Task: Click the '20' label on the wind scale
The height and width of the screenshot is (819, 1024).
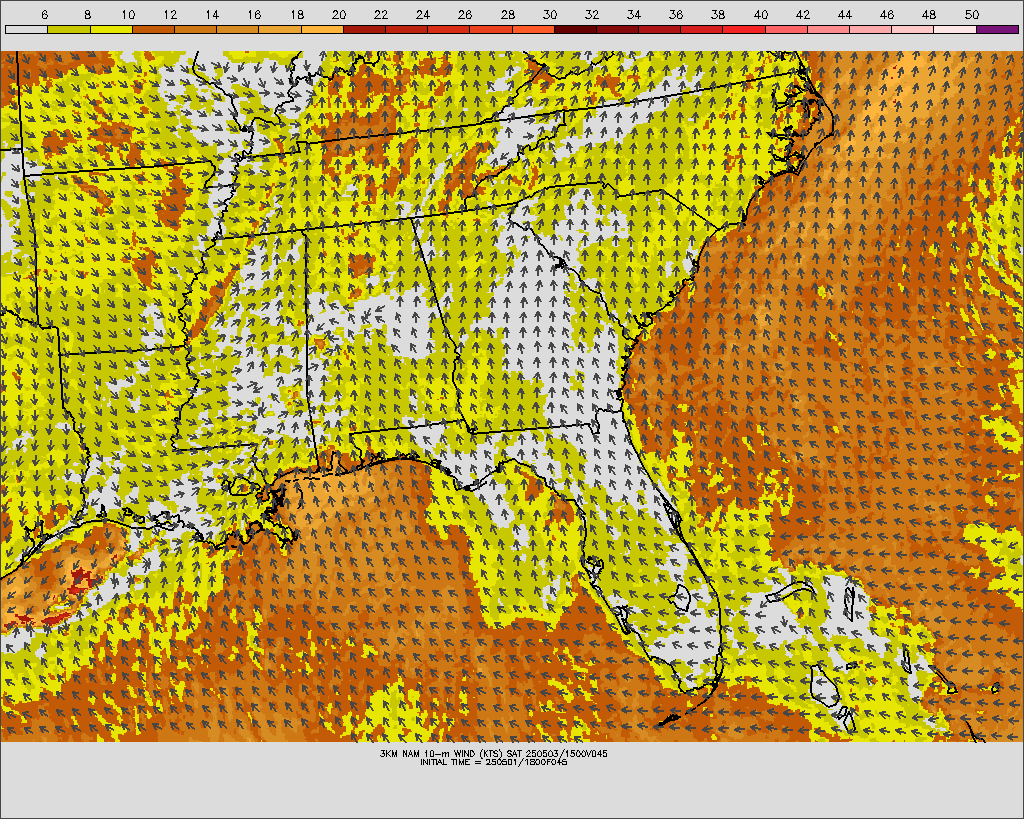Action: [338, 14]
